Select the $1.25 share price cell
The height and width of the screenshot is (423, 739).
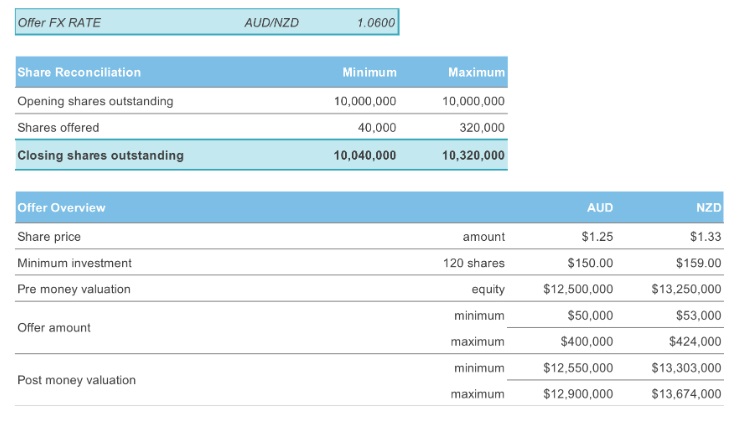tap(597, 237)
